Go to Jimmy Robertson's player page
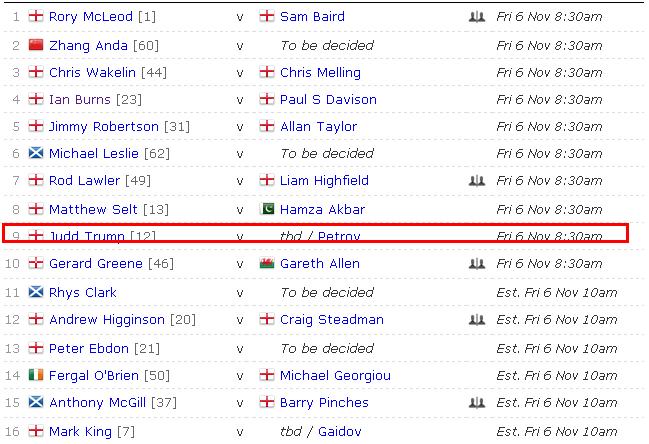 [104, 127]
